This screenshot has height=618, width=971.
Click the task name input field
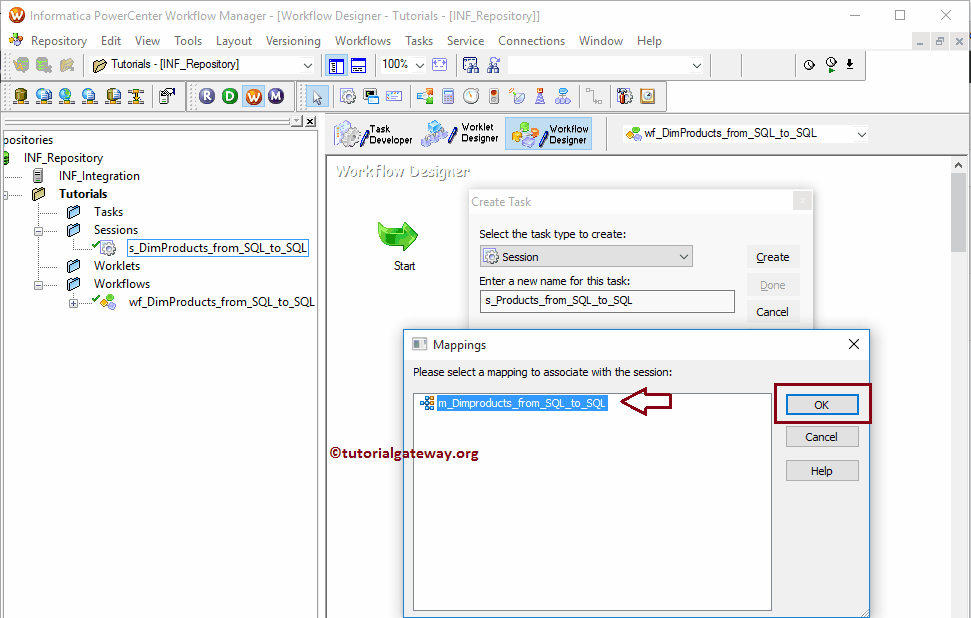tap(607, 301)
